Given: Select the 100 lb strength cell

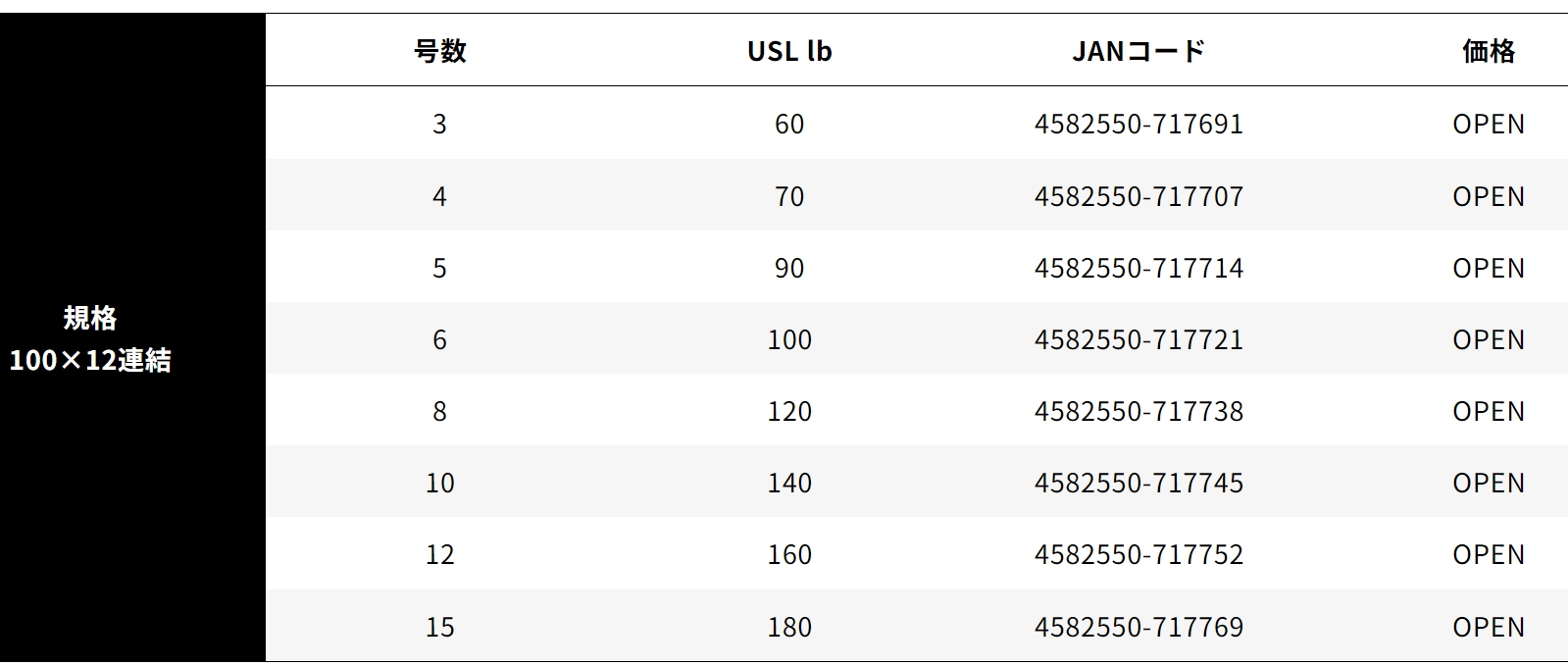Looking at the screenshot, I should 789,339.
